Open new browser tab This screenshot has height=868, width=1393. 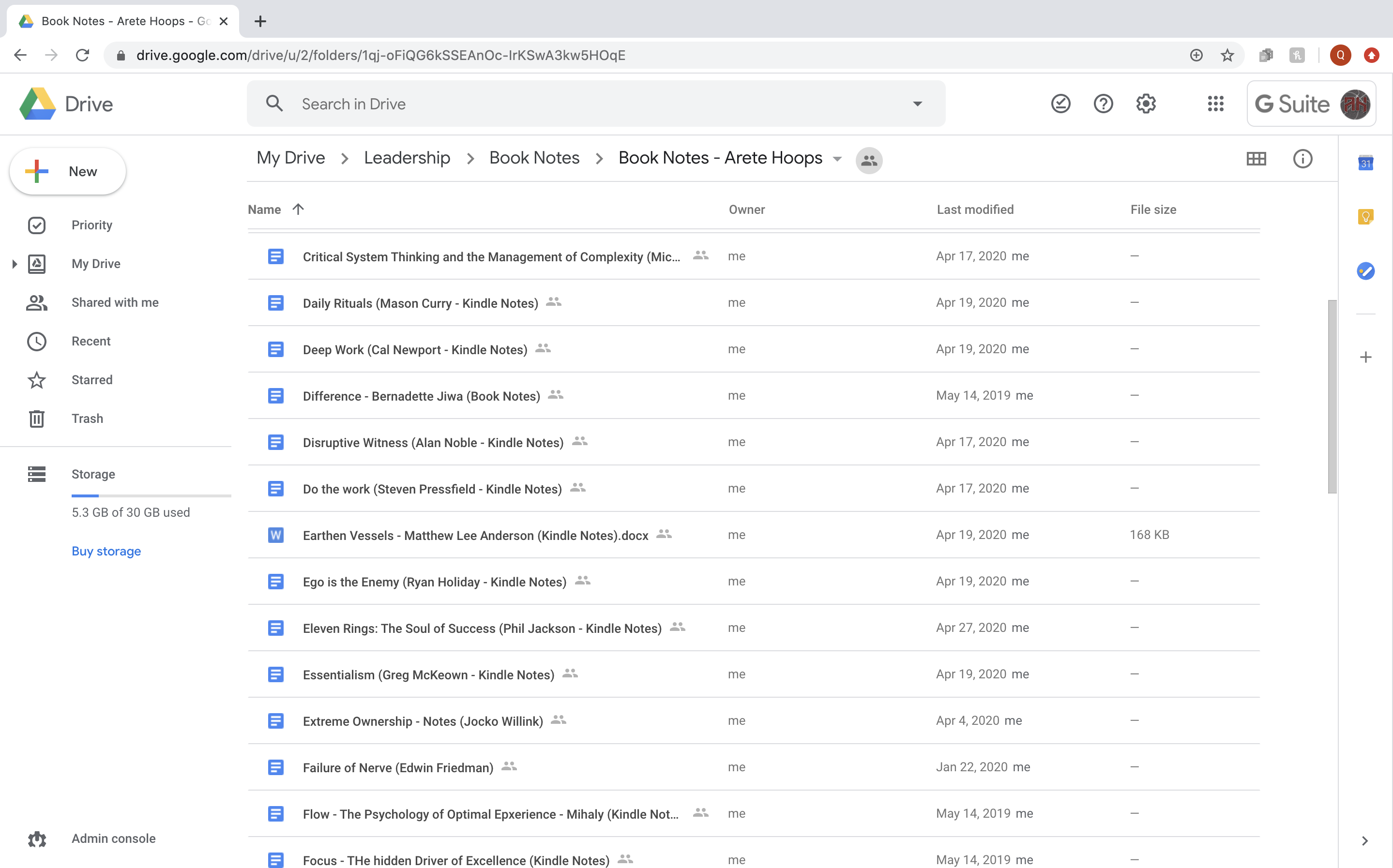click(x=260, y=21)
